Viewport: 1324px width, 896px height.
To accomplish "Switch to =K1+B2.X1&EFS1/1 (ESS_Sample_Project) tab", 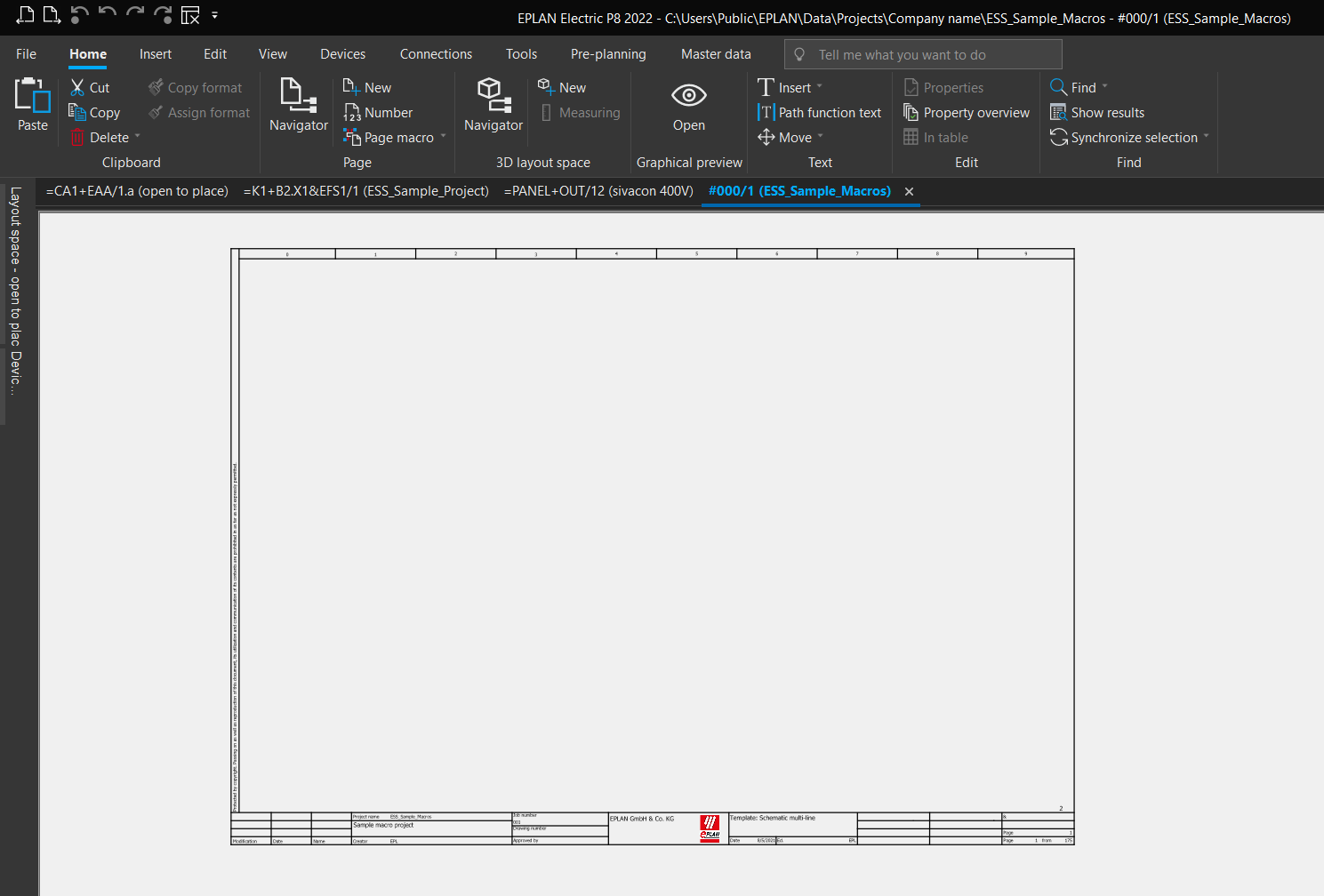I will click(366, 191).
